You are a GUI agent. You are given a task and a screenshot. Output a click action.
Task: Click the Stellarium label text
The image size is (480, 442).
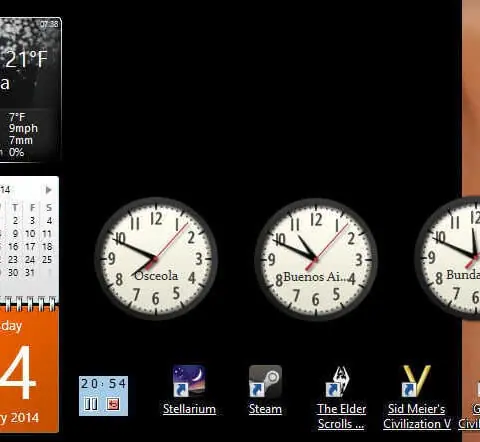tap(189, 409)
